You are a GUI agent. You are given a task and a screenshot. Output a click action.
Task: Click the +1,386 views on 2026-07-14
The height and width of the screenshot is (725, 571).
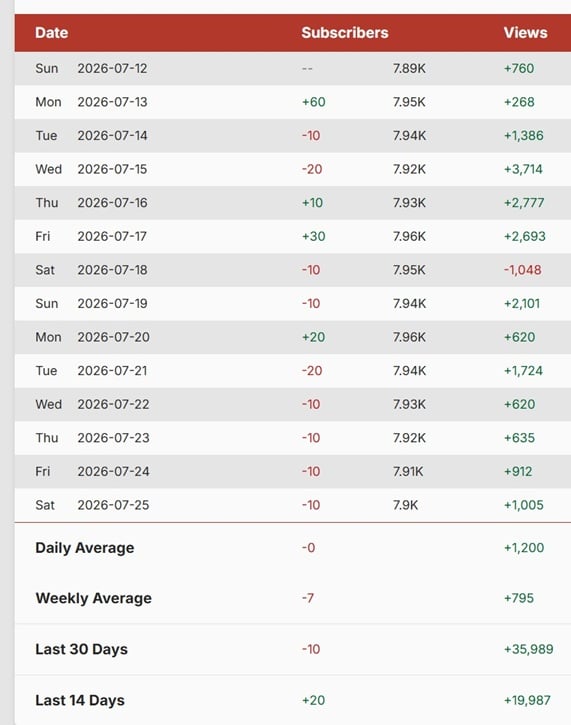click(523, 135)
